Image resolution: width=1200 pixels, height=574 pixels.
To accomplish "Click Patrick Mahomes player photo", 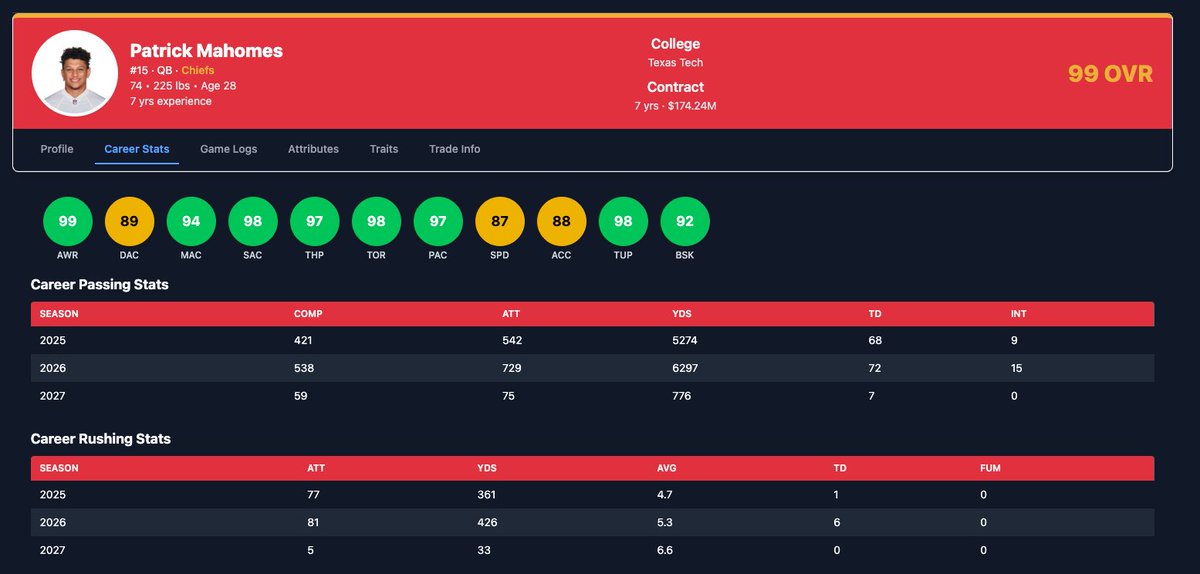I will [x=75, y=74].
